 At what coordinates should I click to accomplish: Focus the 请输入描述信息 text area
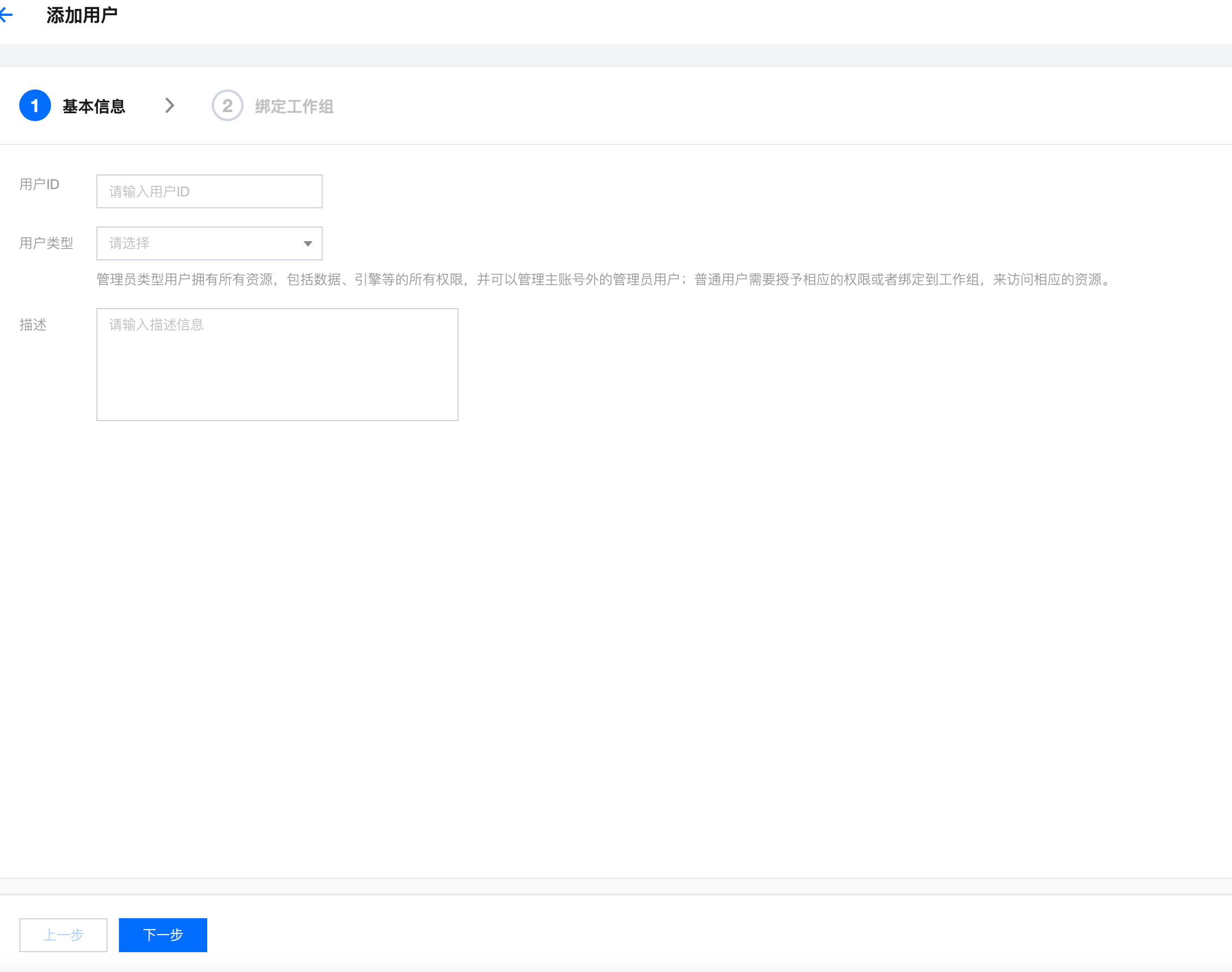click(x=277, y=365)
